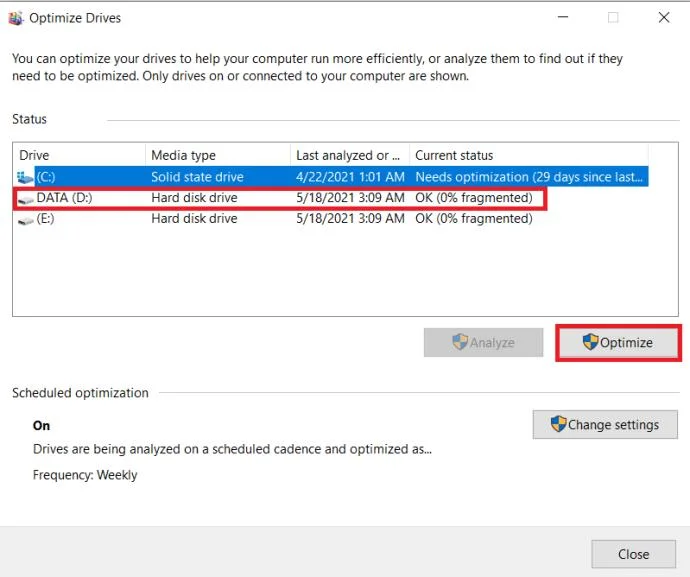Image resolution: width=690 pixels, height=577 pixels.
Task: Click OK (0% fragmented) in (E:) row
Action: coord(474,218)
